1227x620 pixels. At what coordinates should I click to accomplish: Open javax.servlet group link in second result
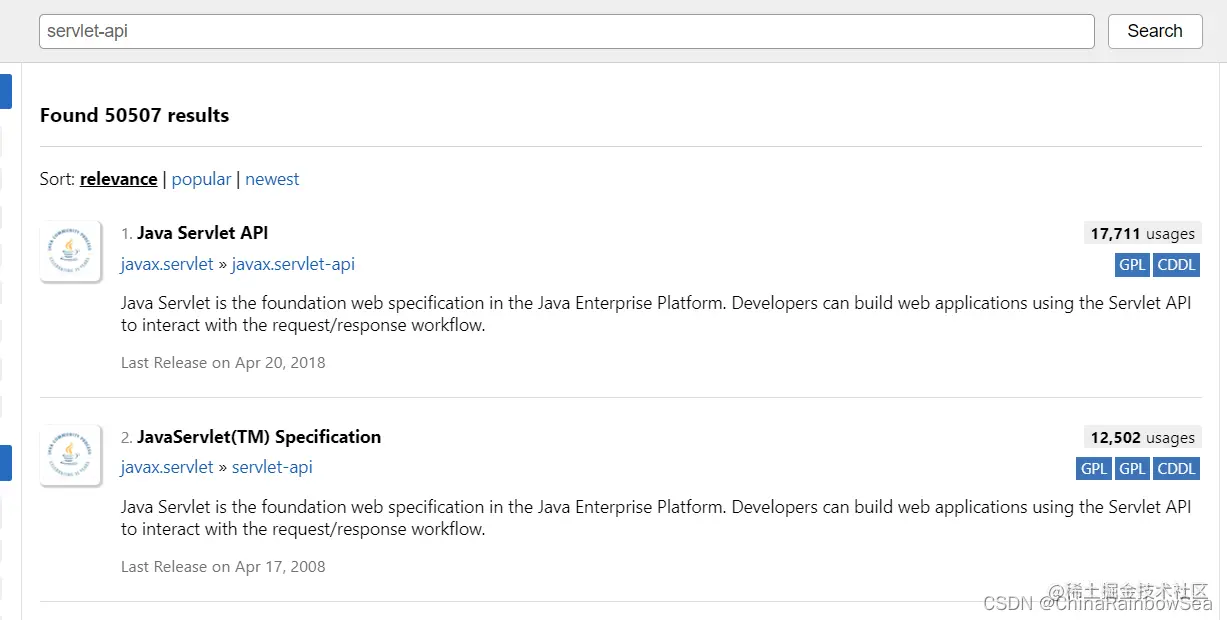tap(167, 468)
